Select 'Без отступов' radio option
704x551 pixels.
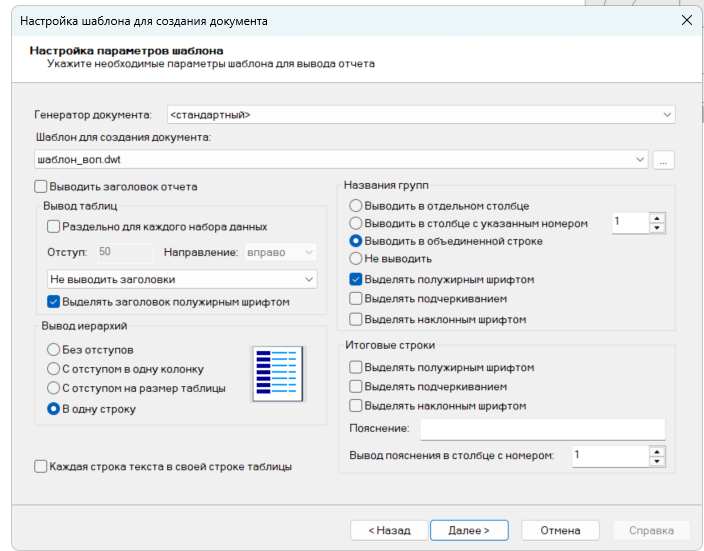pyautogui.click(x=54, y=350)
